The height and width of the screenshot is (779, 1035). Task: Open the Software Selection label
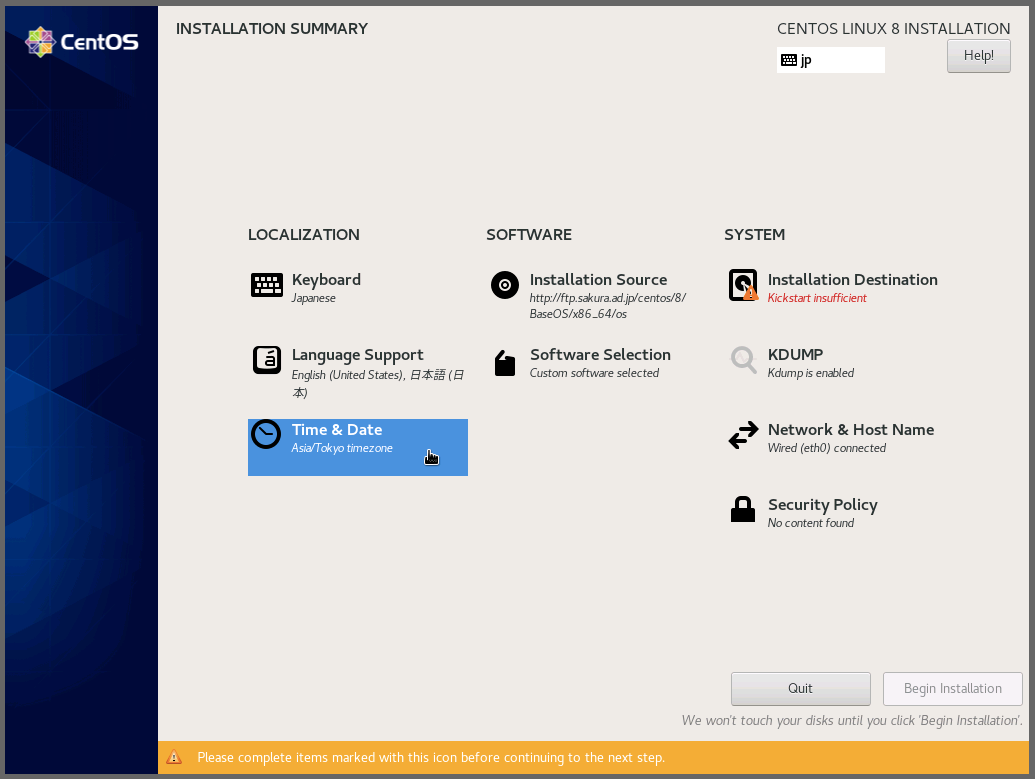tap(600, 355)
